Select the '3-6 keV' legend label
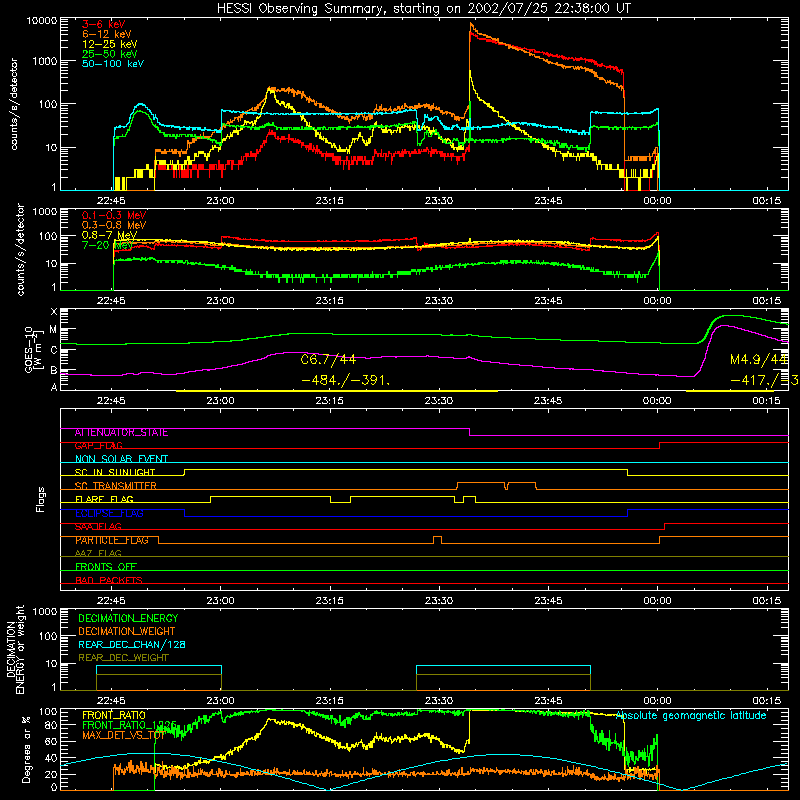800x800 pixels. pos(103,24)
